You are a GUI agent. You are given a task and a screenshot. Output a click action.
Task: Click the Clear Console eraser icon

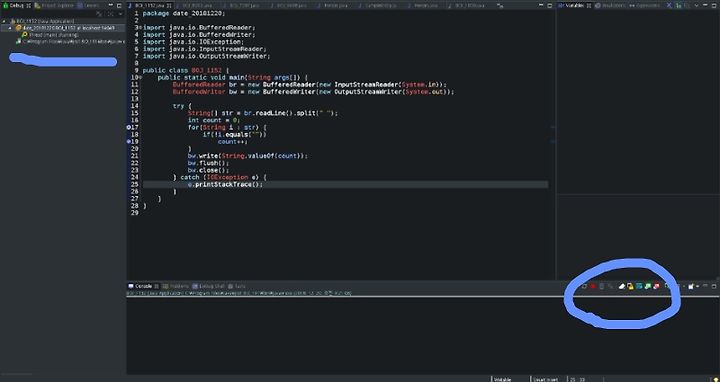coord(622,286)
